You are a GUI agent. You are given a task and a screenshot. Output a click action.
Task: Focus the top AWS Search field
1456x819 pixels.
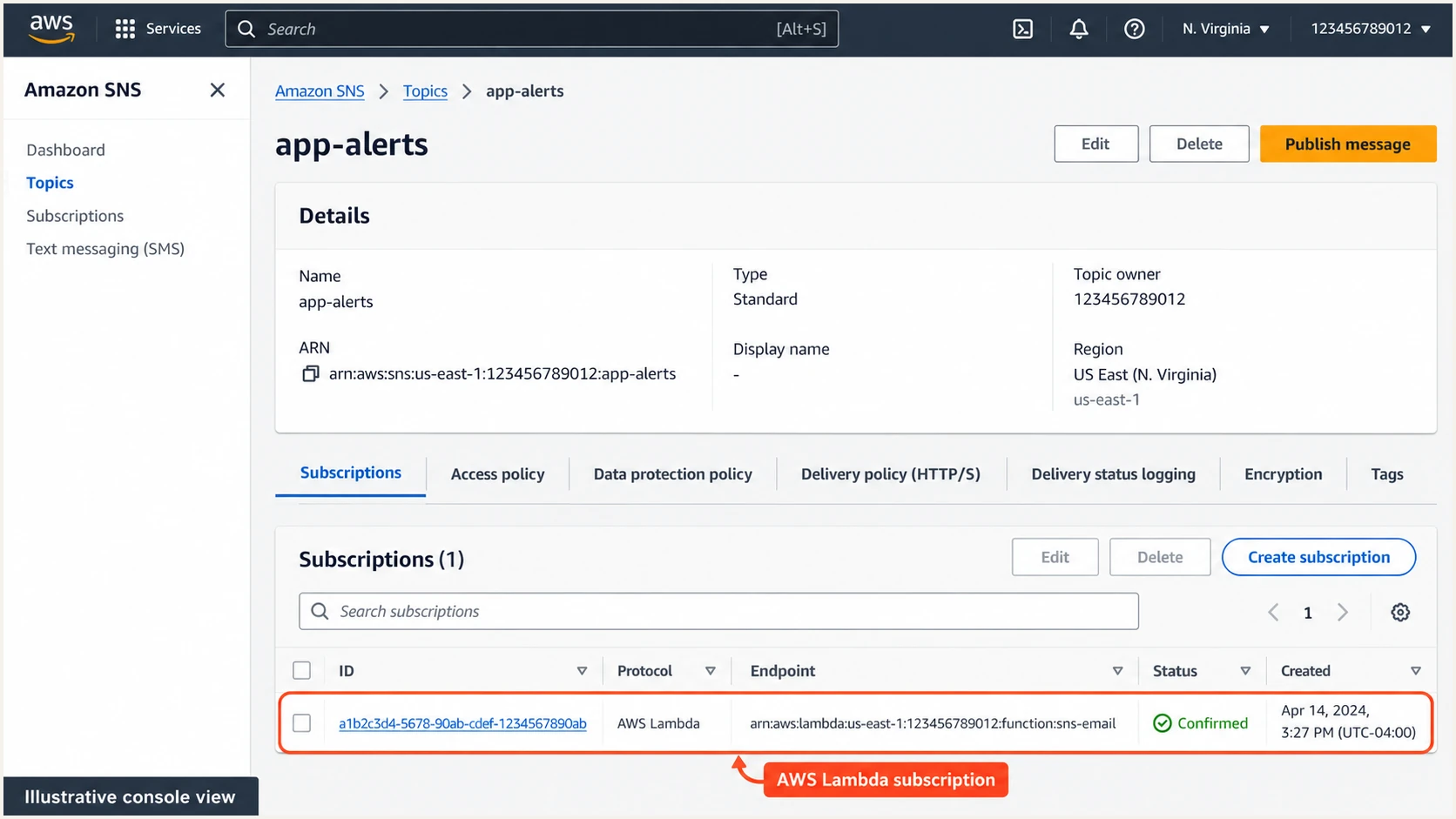531,29
